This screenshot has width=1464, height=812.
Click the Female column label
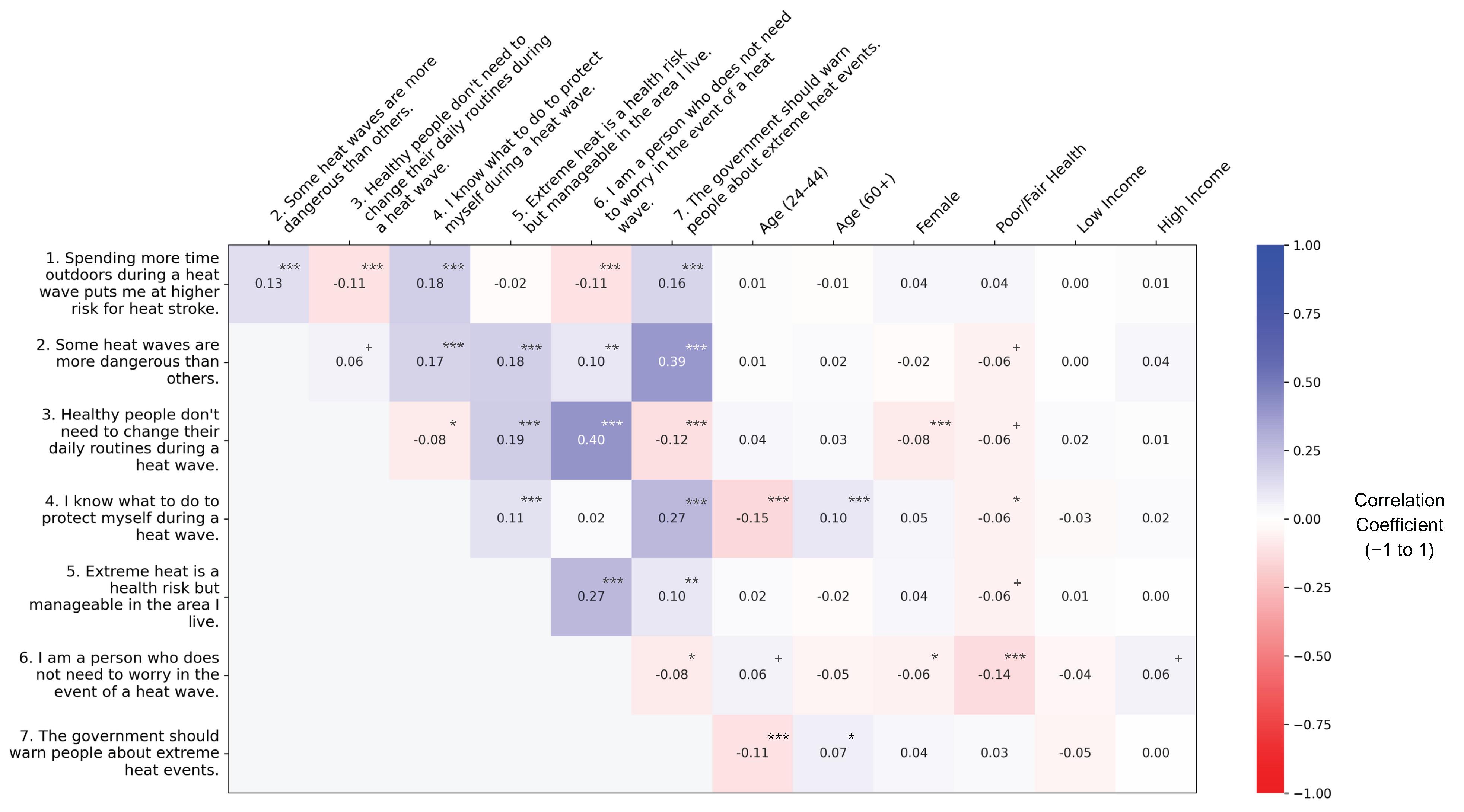(x=938, y=212)
